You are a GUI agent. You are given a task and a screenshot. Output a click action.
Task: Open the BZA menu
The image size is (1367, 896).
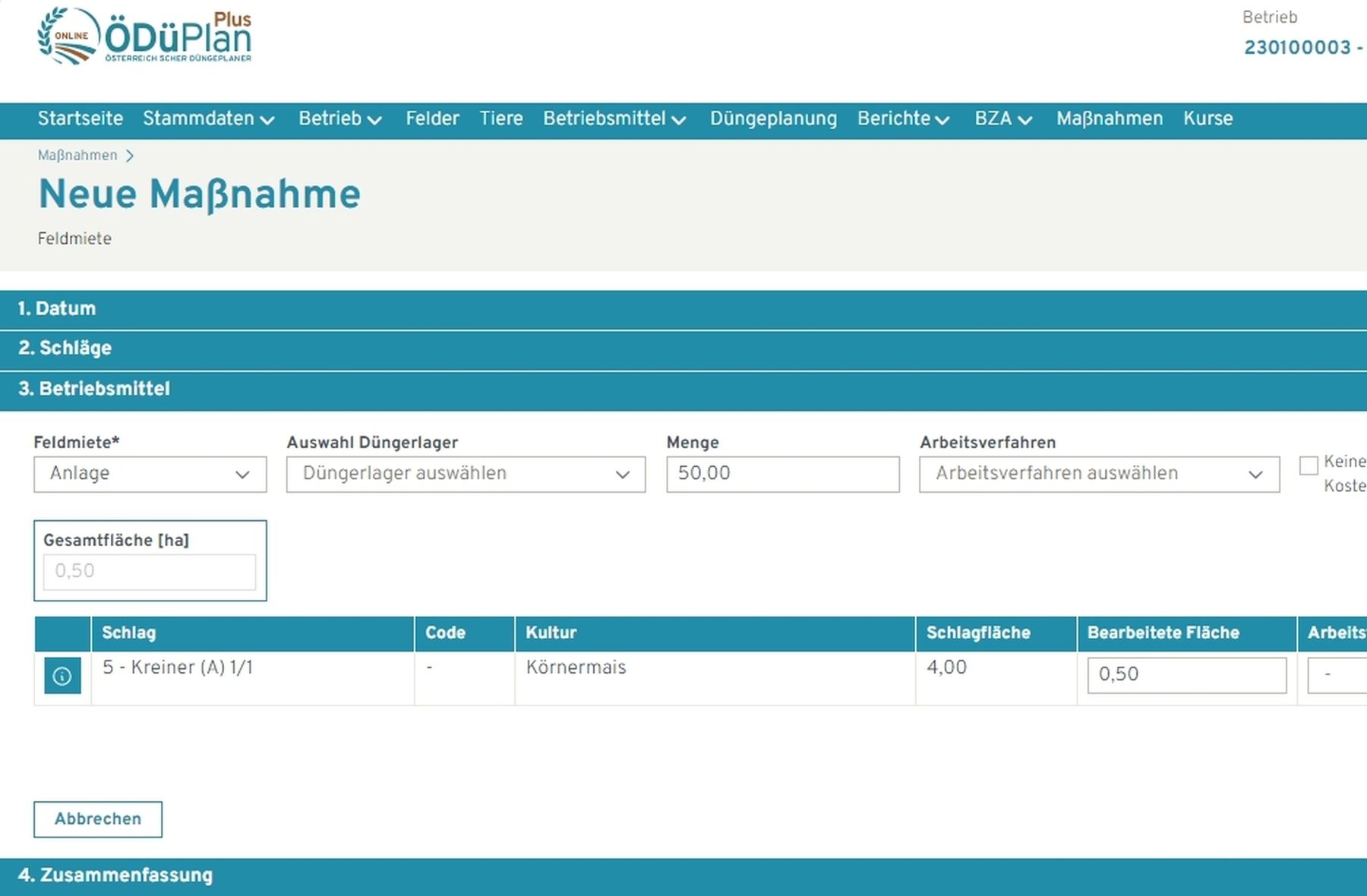(1002, 119)
